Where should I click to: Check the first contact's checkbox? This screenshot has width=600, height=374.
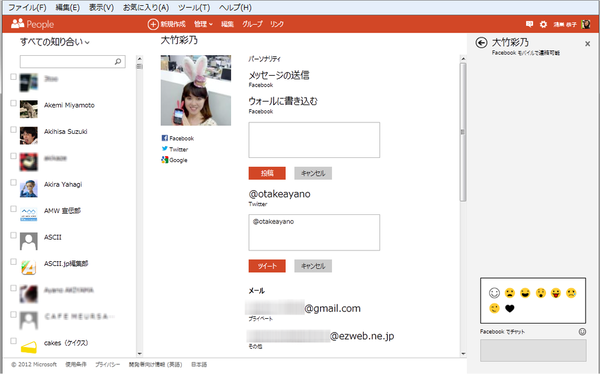click(13, 77)
